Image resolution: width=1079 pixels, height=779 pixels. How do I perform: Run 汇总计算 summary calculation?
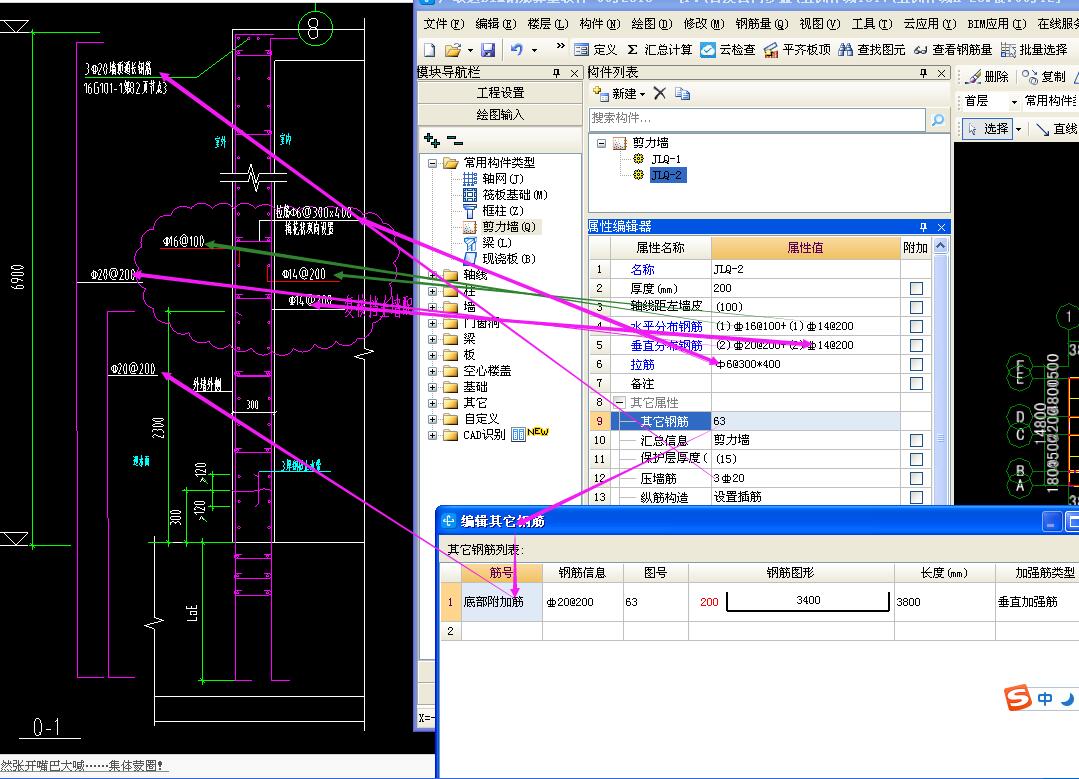659,50
